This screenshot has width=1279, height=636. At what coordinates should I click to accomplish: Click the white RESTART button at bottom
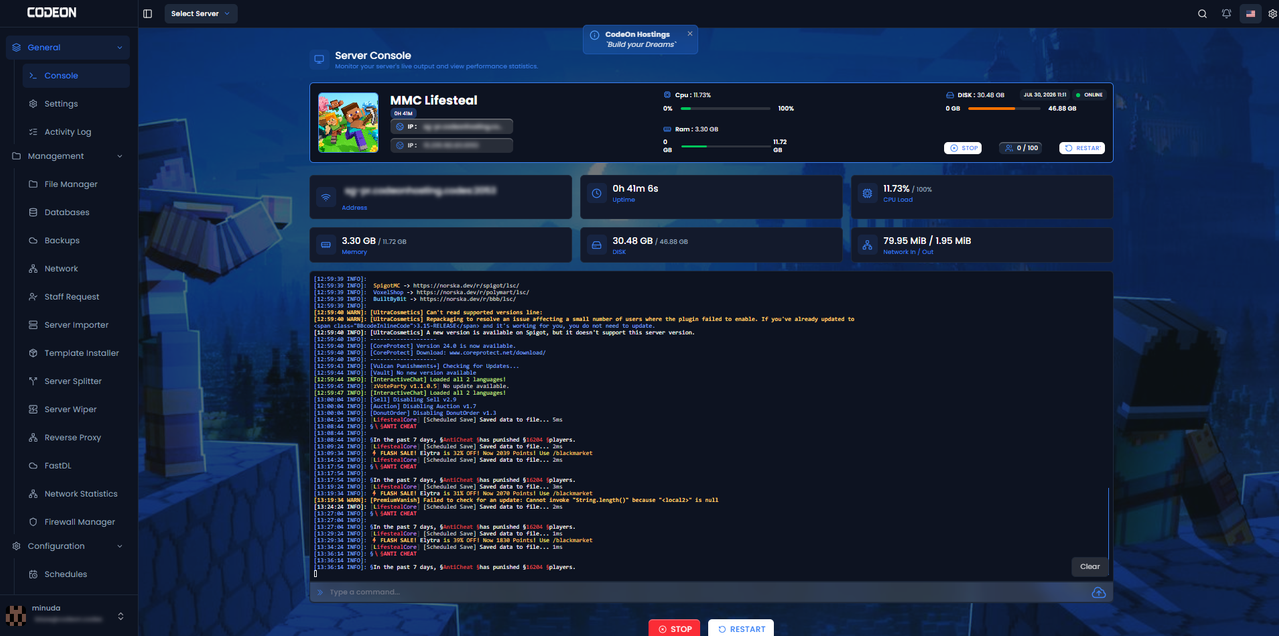point(741,629)
